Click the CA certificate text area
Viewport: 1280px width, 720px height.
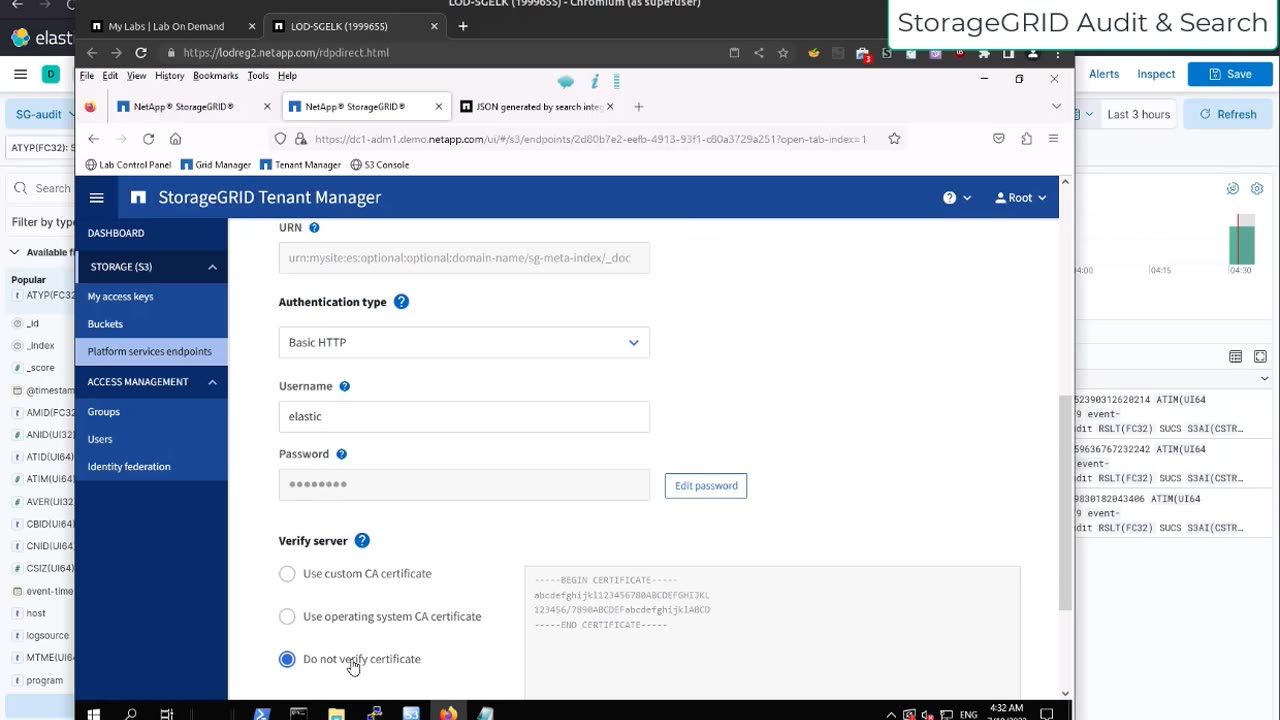click(772, 632)
